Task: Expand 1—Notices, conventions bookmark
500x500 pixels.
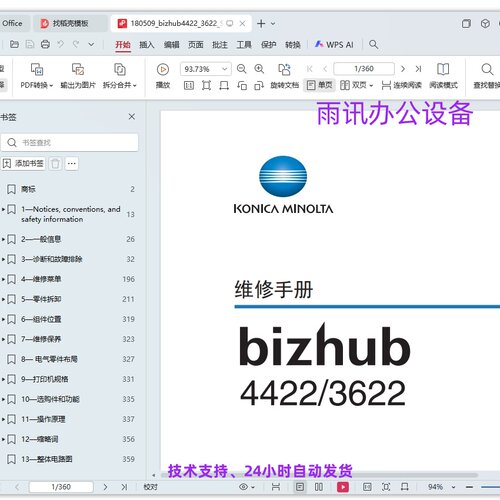Action: (3, 209)
